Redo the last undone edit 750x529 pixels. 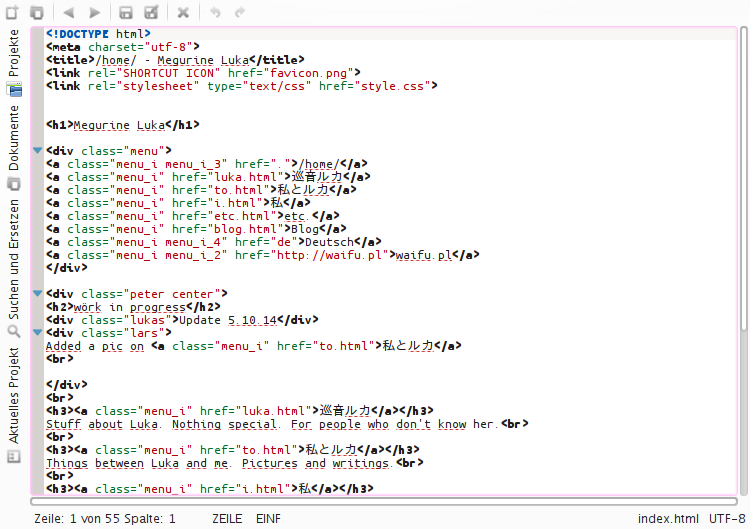point(240,12)
